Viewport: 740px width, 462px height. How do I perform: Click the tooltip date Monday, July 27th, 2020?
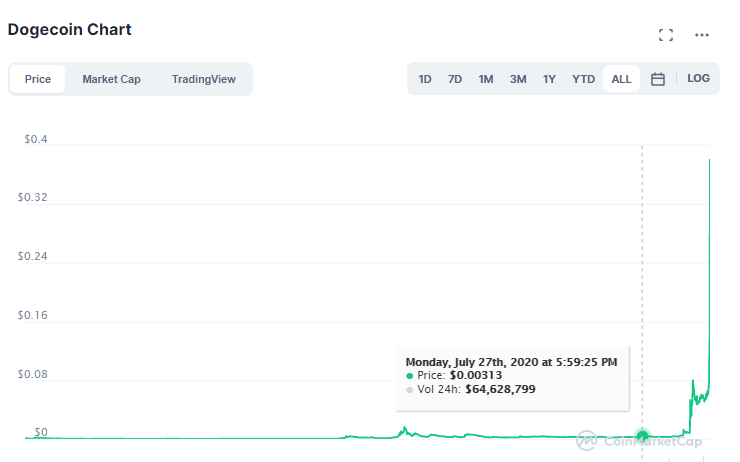point(472,362)
